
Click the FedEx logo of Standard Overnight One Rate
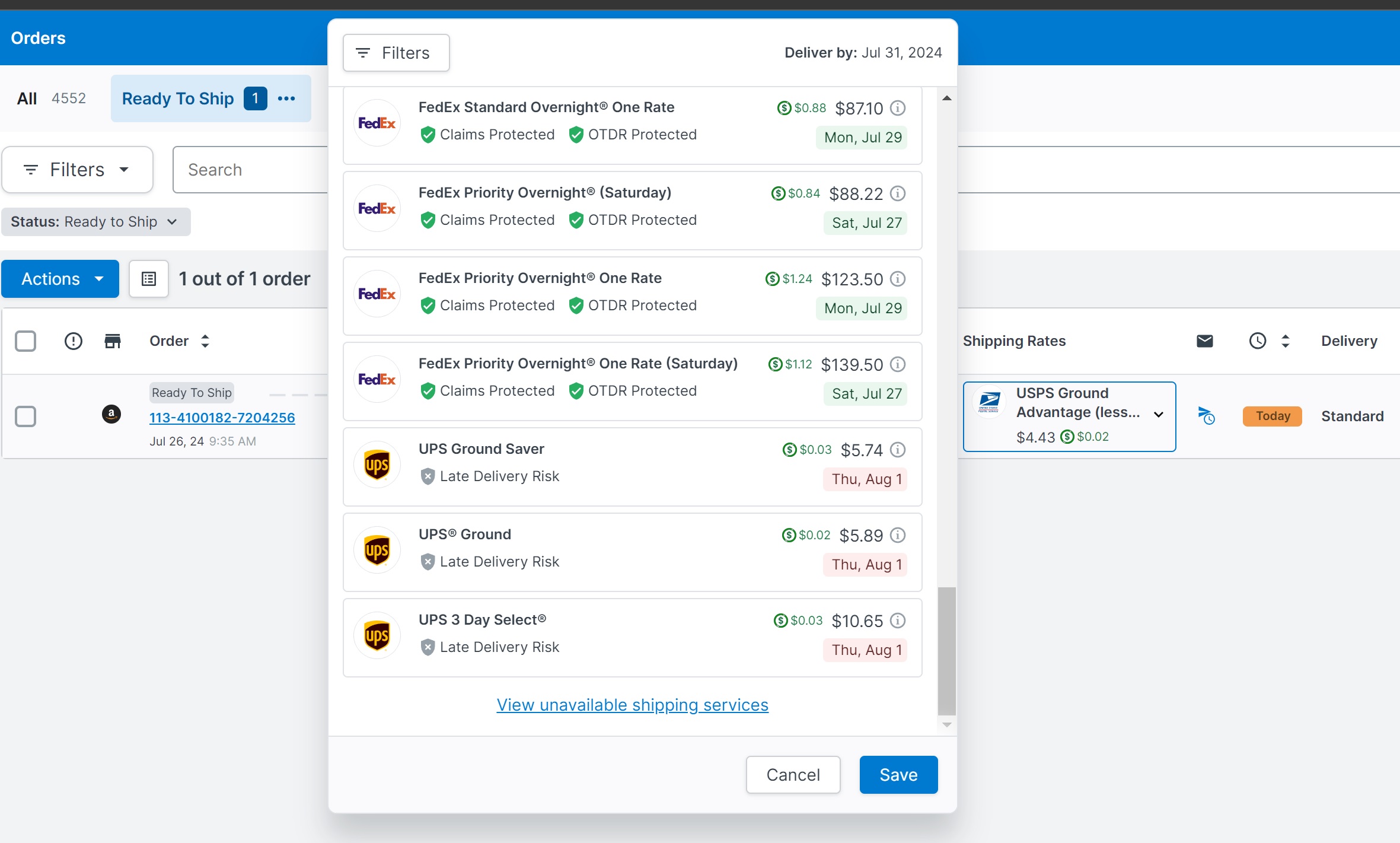377,123
